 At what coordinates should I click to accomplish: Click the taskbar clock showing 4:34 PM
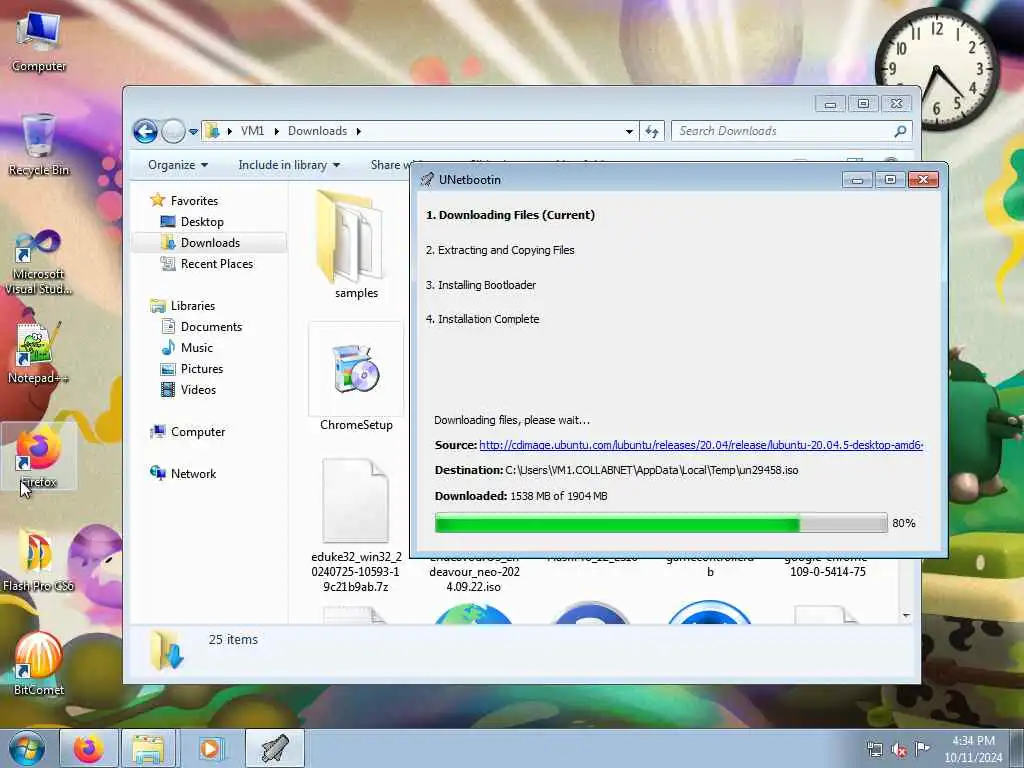point(973,749)
